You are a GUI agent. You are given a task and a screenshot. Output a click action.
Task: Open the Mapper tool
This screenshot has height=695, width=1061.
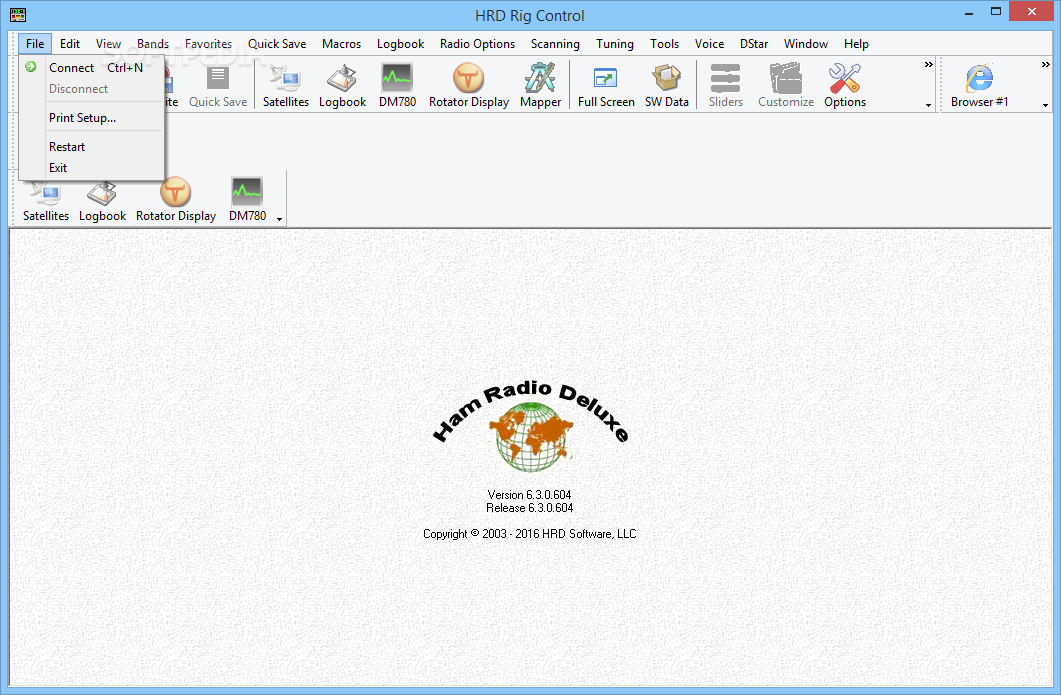[x=540, y=85]
